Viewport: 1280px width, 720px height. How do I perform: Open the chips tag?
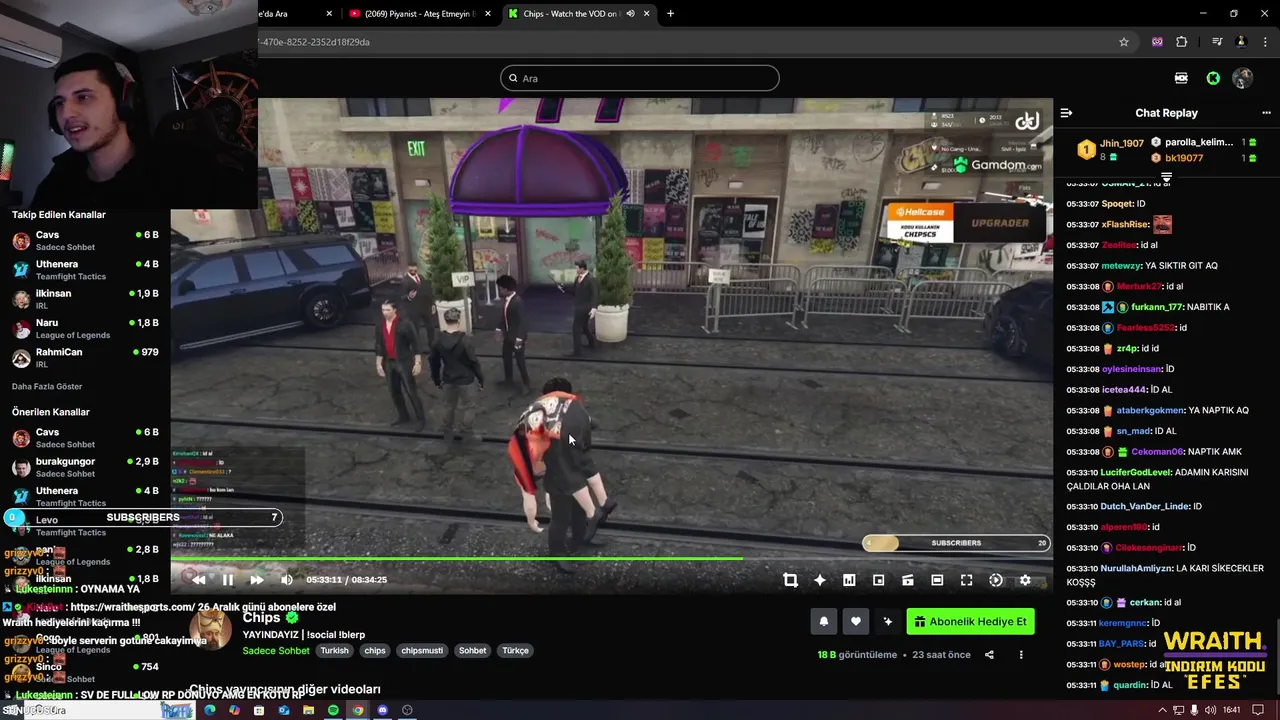(375, 650)
